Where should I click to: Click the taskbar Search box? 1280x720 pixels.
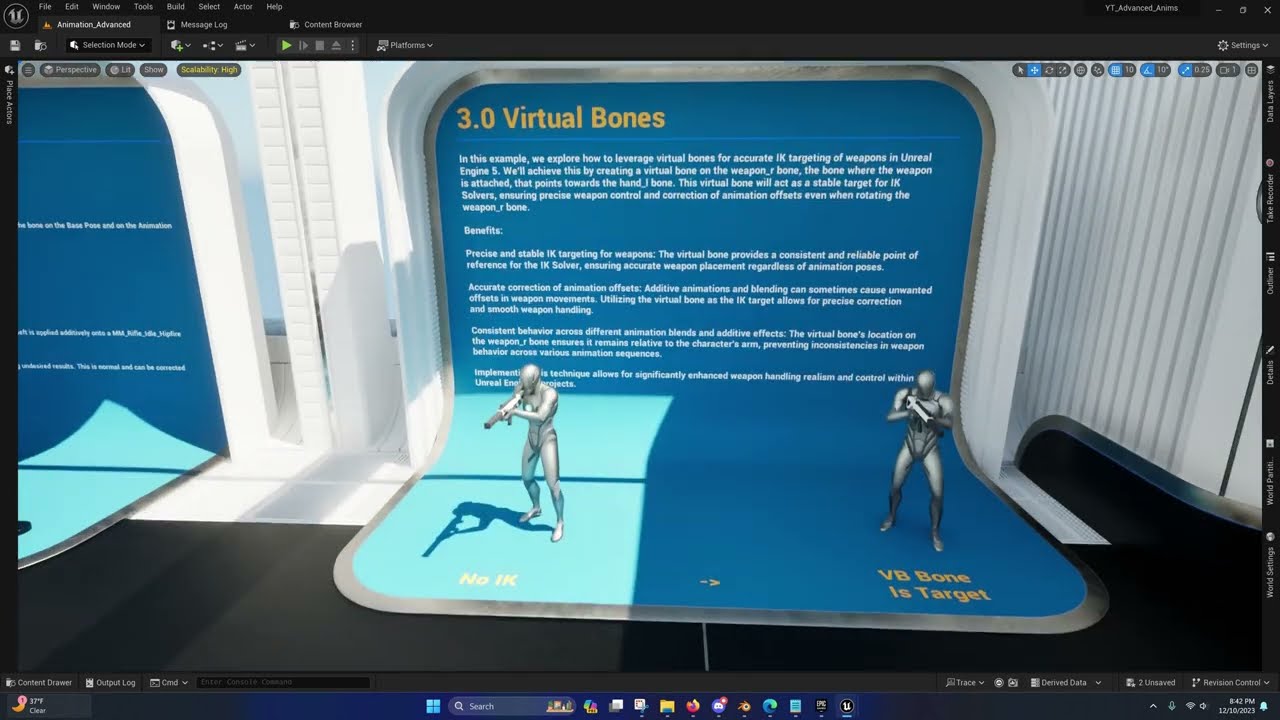tap(512, 706)
